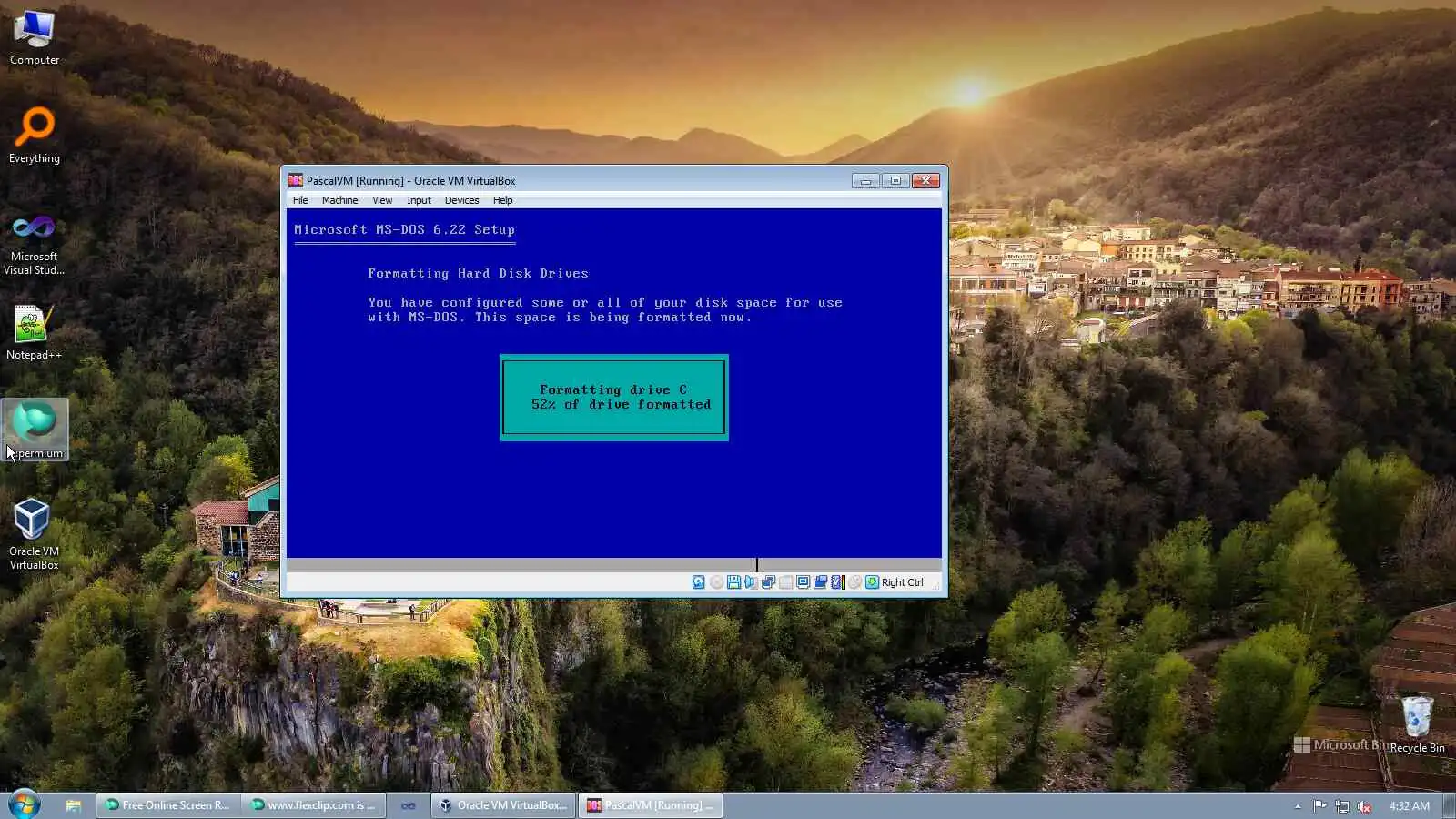This screenshot has width=1456, height=819.
Task: Select the Supermium browser desktop icon
Action: coord(35,430)
